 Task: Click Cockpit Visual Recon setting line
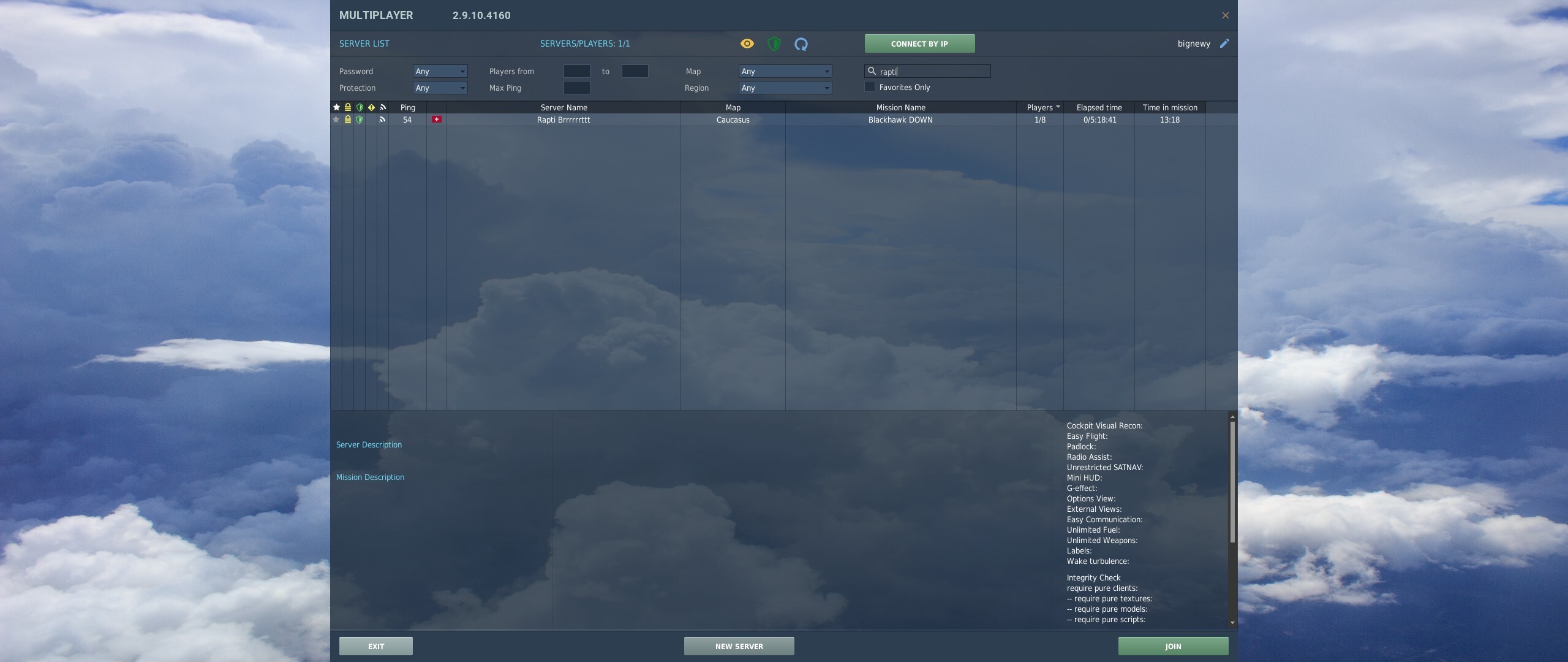tap(1104, 425)
